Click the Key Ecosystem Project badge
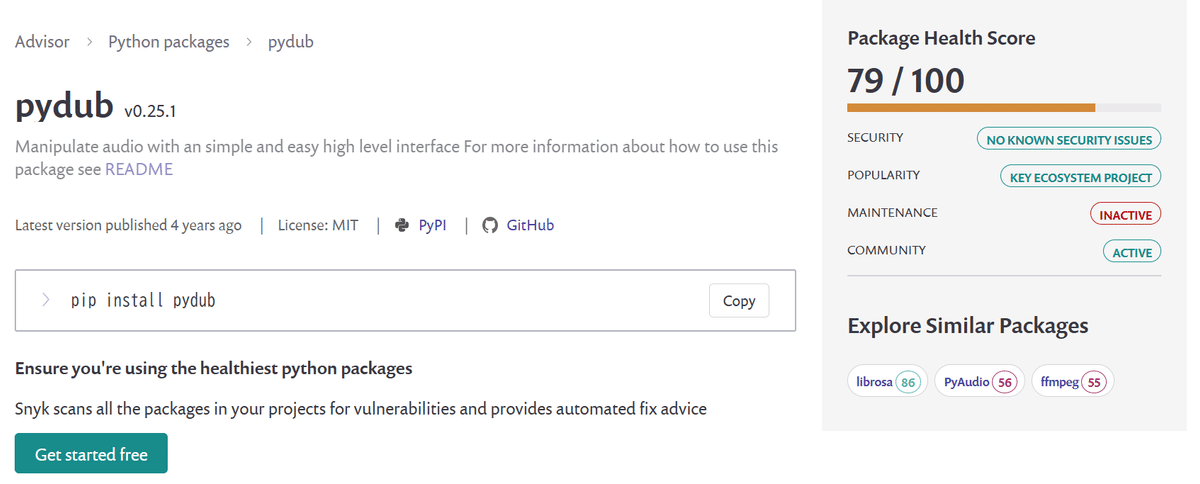 [x=1080, y=177]
